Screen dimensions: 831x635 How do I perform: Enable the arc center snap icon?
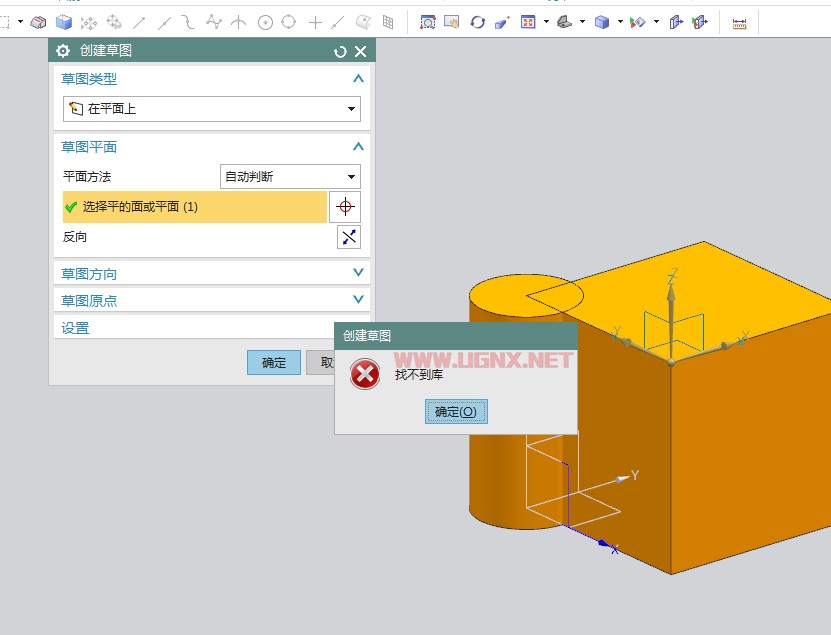coord(265,22)
